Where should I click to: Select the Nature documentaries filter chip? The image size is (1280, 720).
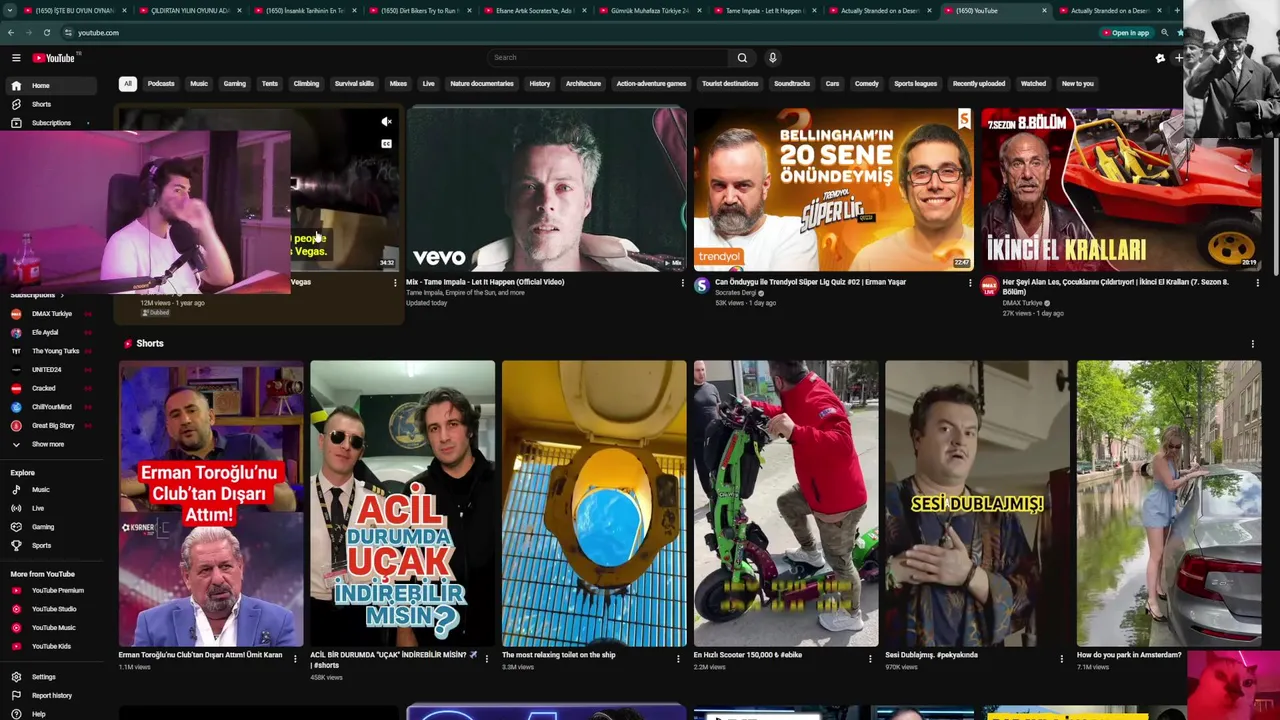coord(481,84)
